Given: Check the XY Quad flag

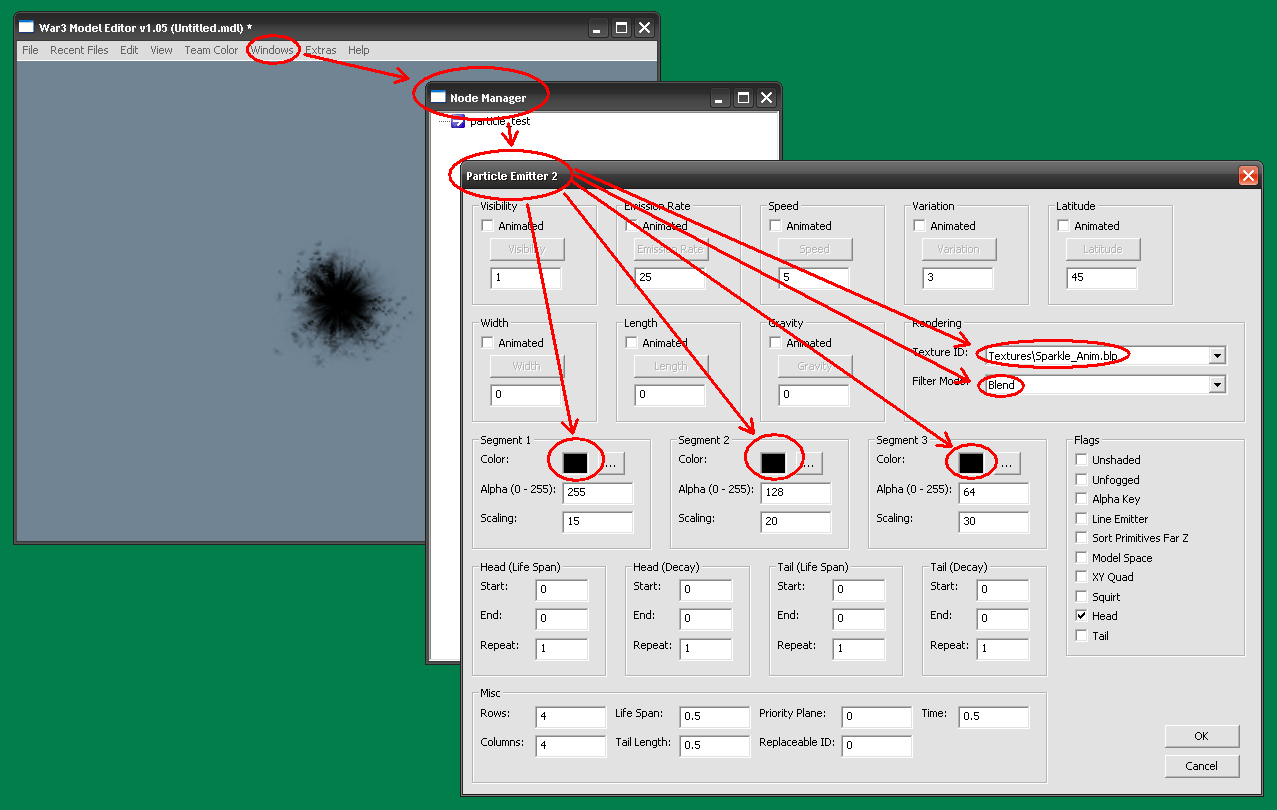Looking at the screenshot, I should 1081,577.
